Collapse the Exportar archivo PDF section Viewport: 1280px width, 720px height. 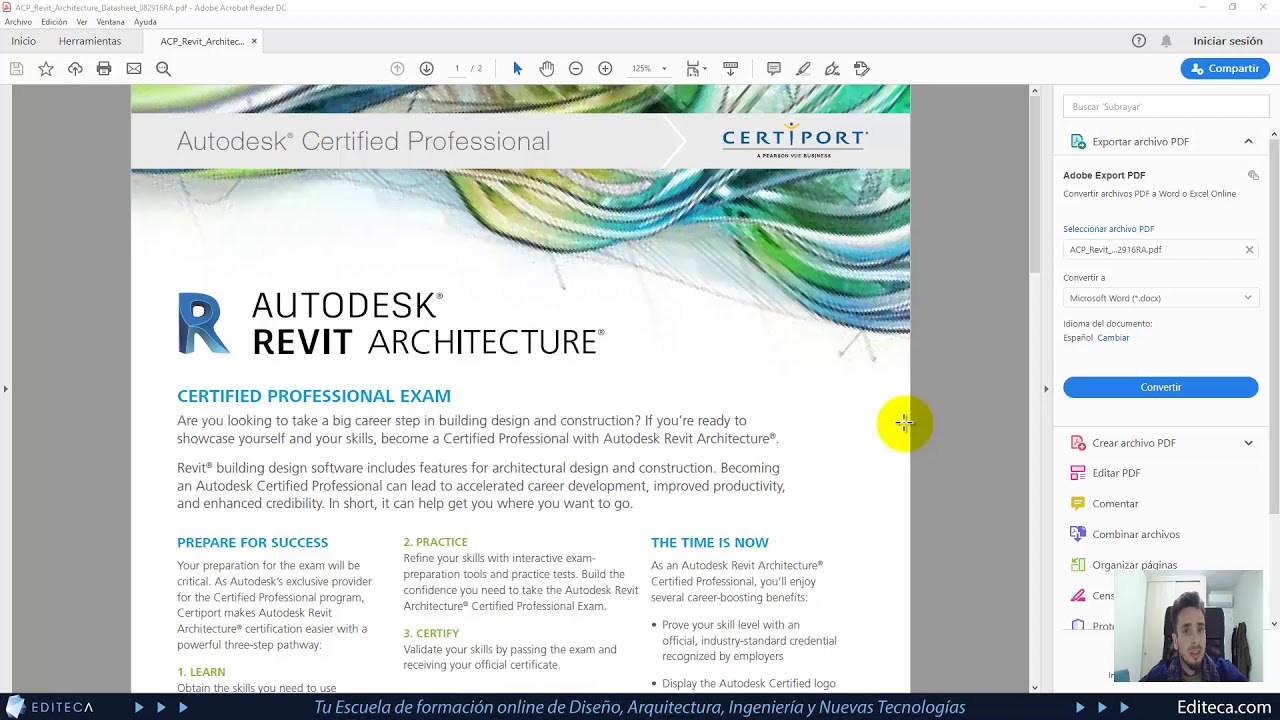click(x=1248, y=142)
